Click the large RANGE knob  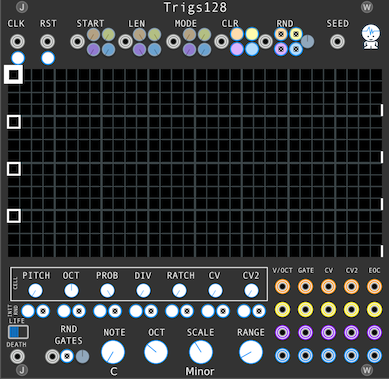coord(251,352)
